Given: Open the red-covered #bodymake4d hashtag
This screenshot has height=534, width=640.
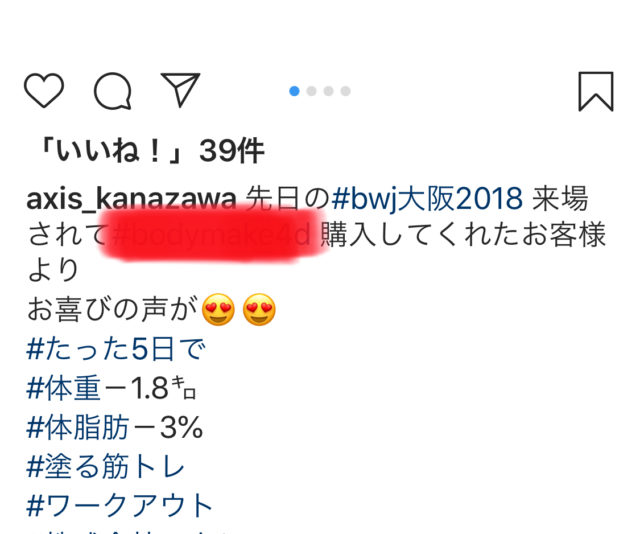Looking at the screenshot, I should pyautogui.click(x=211, y=235).
